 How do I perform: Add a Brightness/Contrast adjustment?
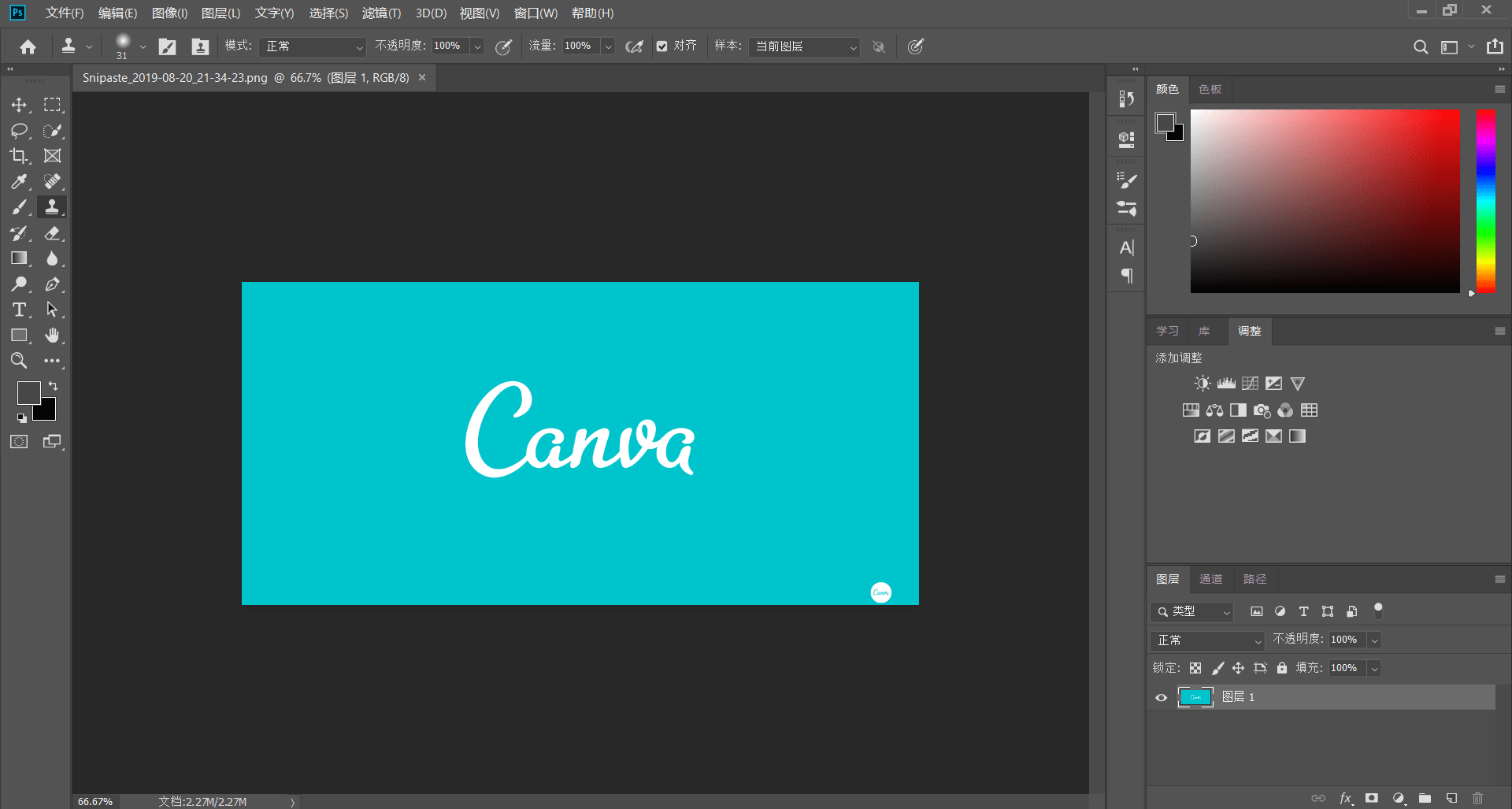click(1202, 384)
